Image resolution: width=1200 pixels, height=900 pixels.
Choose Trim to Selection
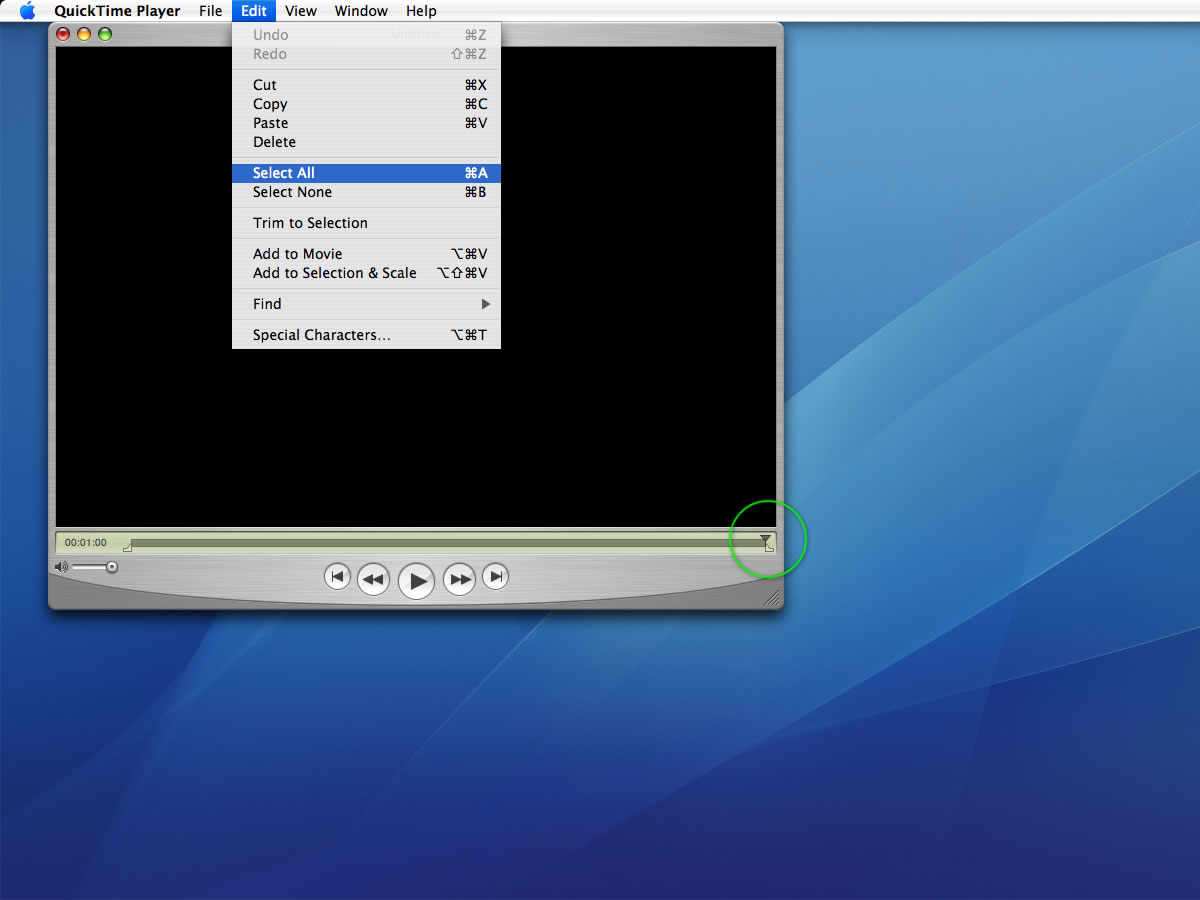pos(366,223)
